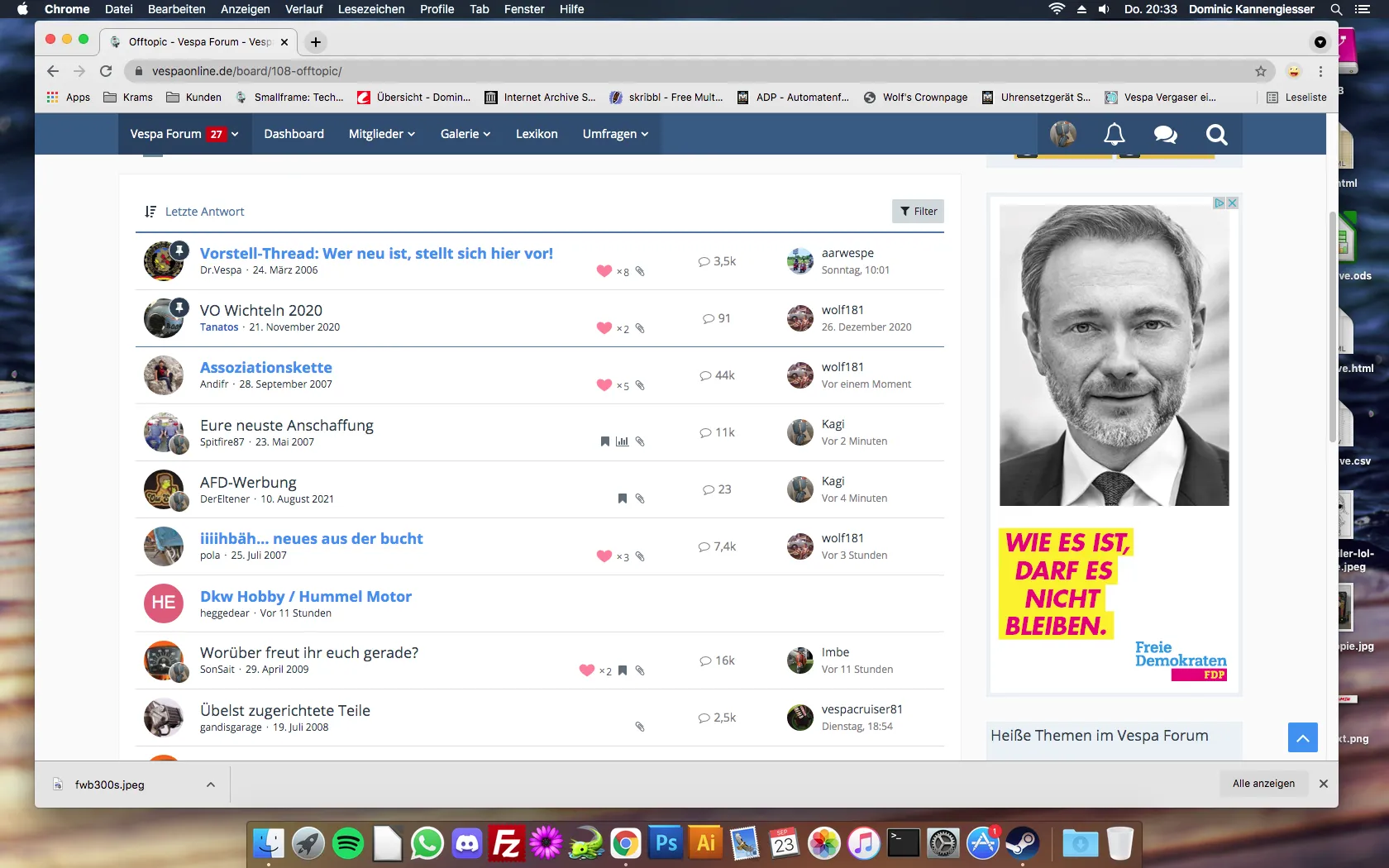This screenshot has width=1389, height=868.
Task: Click the Filter button
Action: coord(918,212)
